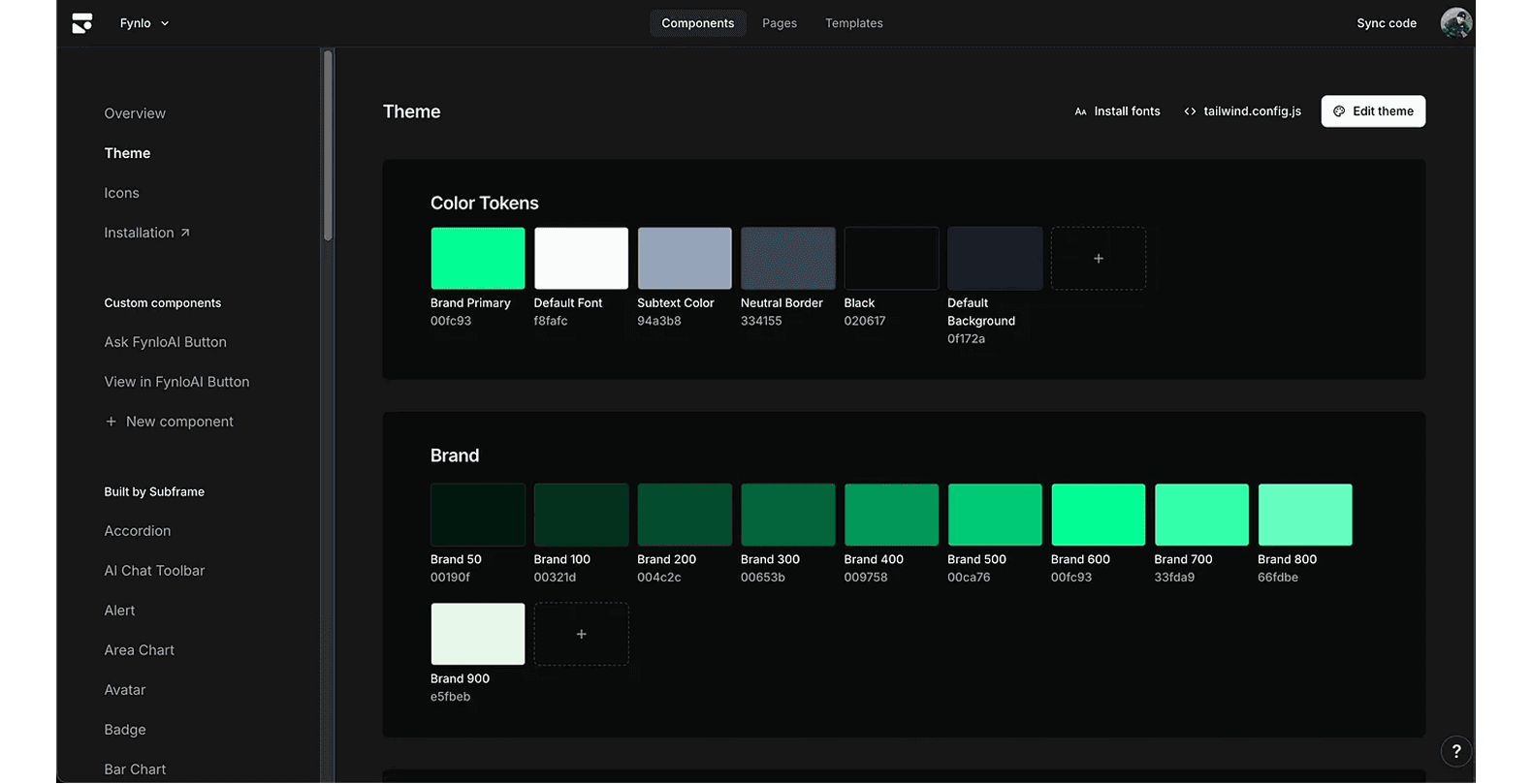Select the Brand Primary color swatch
Viewport: 1532px width, 784px height.
[477, 259]
